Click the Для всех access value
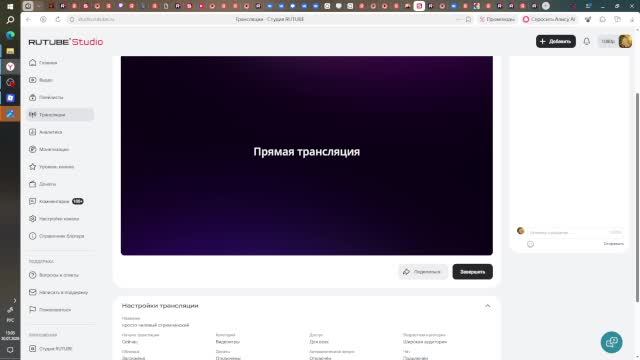 319,342
